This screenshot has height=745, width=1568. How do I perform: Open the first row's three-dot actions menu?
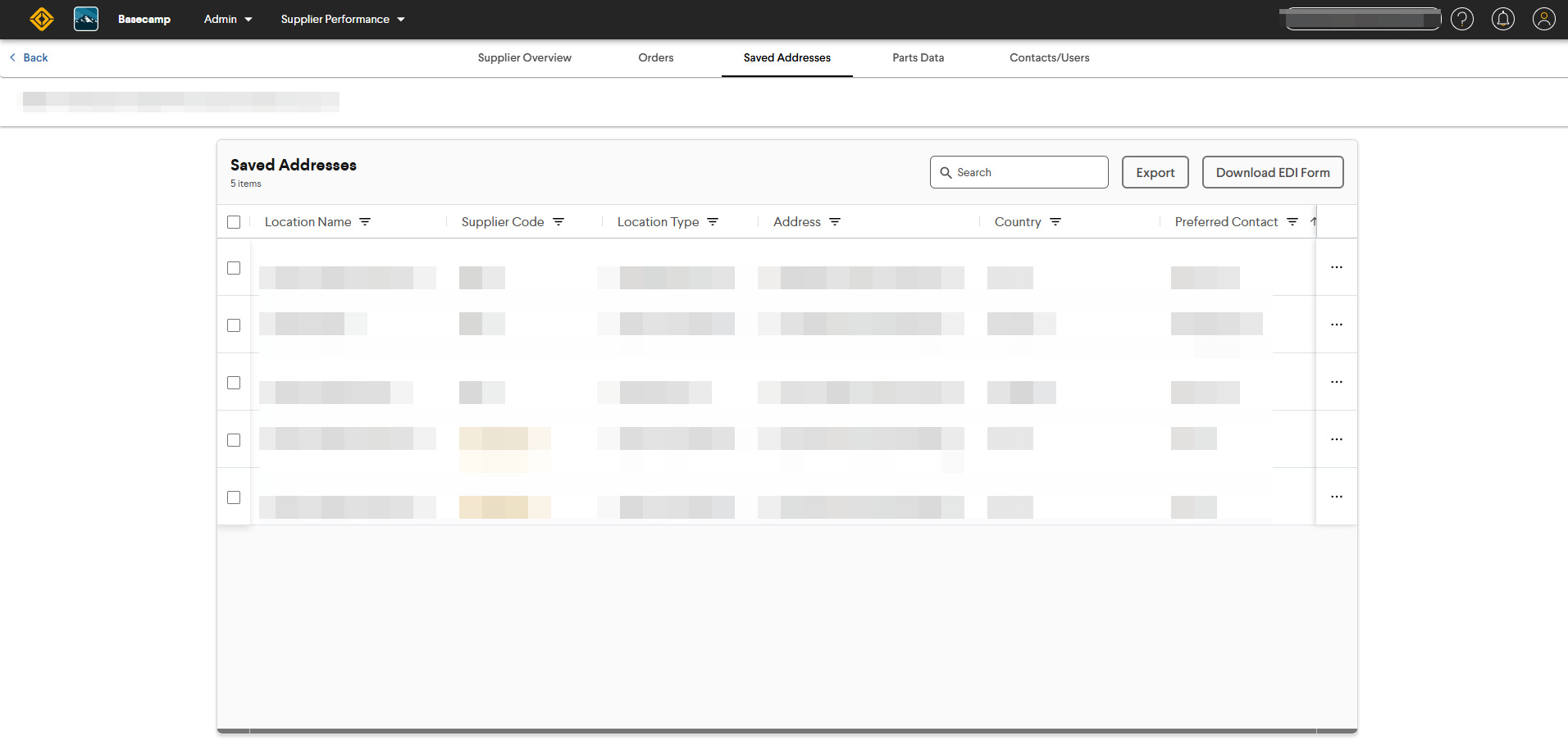click(1336, 267)
